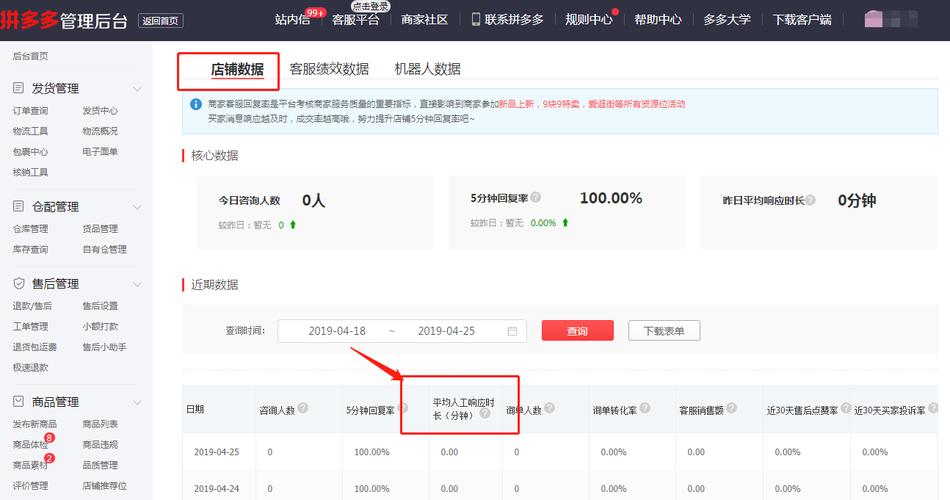Open 发布新商品
The image size is (950, 500).
tap(35, 424)
